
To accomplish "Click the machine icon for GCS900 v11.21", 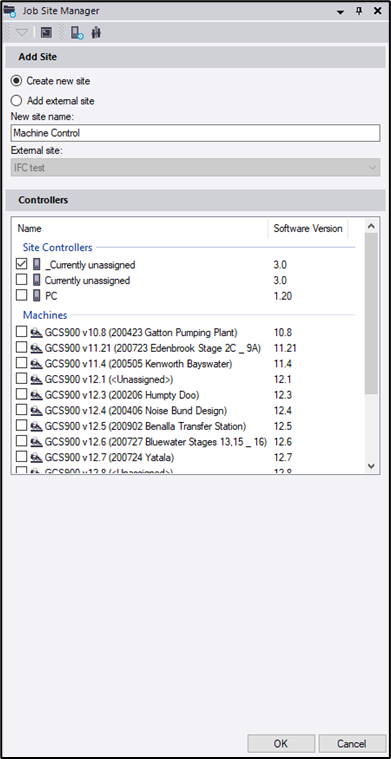I will [x=36, y=348].
